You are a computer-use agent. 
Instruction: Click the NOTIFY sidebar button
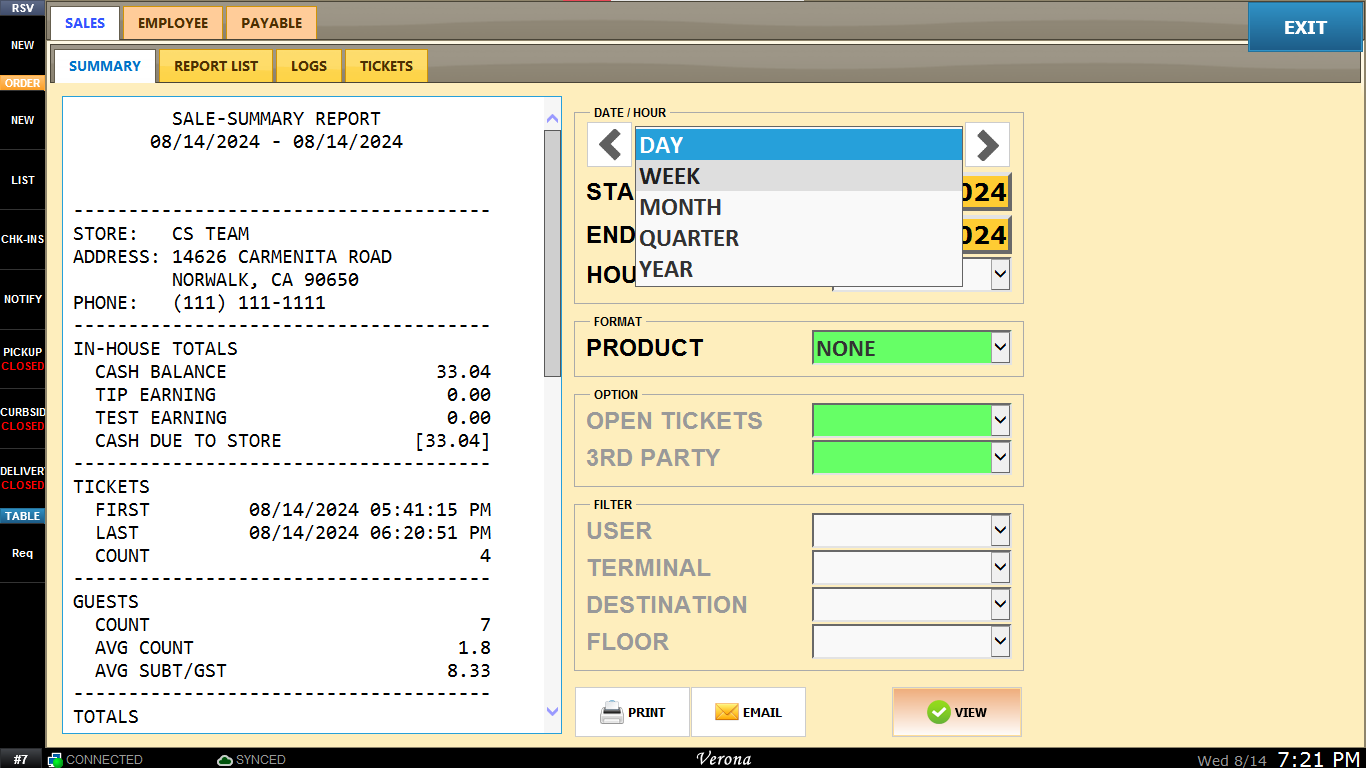pyautogui.click(x=22, y=300)
